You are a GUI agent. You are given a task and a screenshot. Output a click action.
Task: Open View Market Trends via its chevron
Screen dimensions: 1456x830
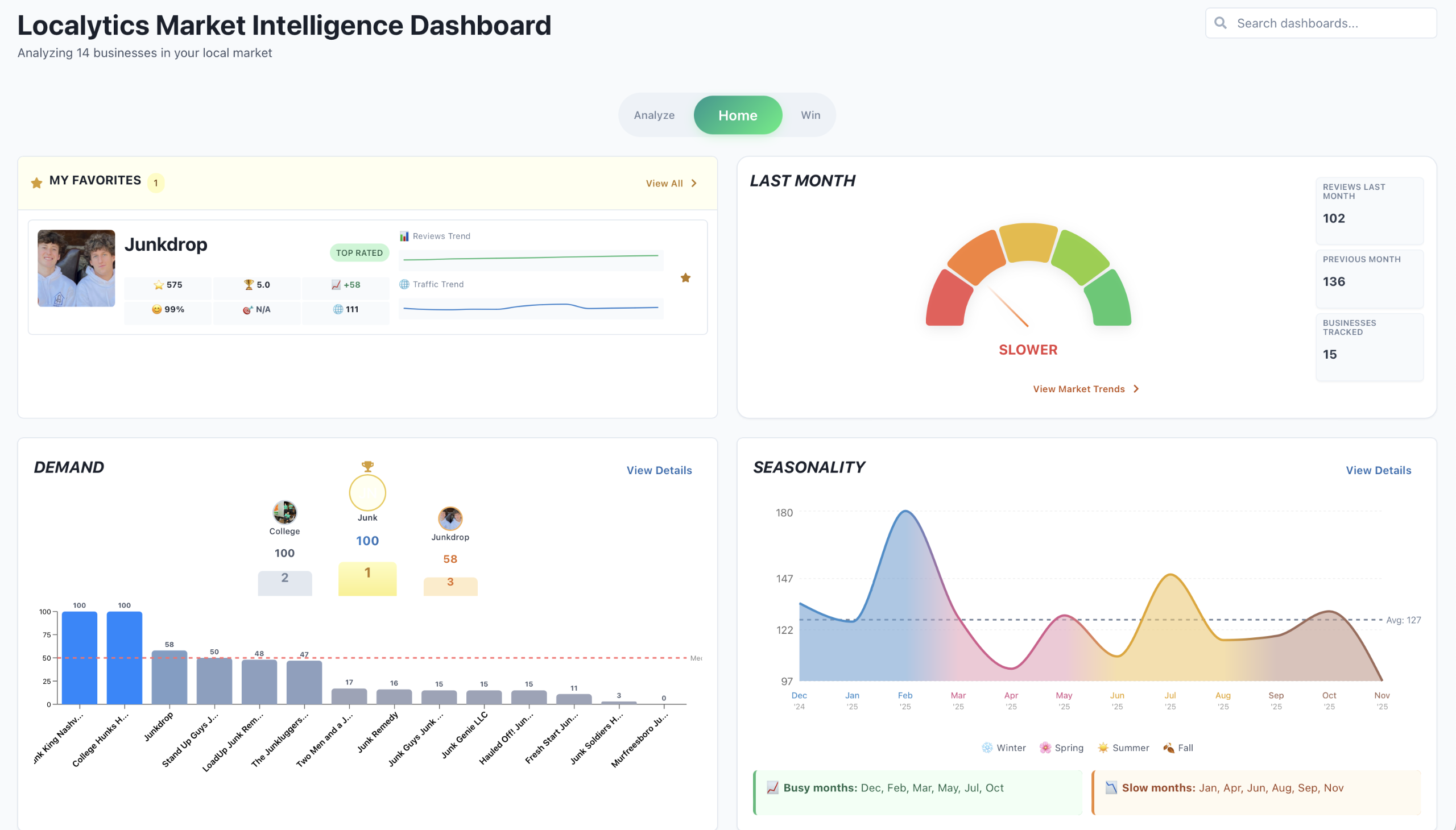pos(1135,388)
